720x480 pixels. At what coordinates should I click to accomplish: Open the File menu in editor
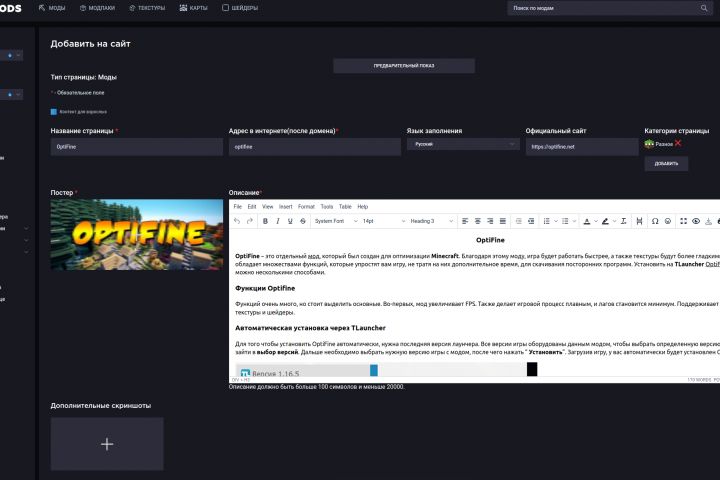coord(237,207)
